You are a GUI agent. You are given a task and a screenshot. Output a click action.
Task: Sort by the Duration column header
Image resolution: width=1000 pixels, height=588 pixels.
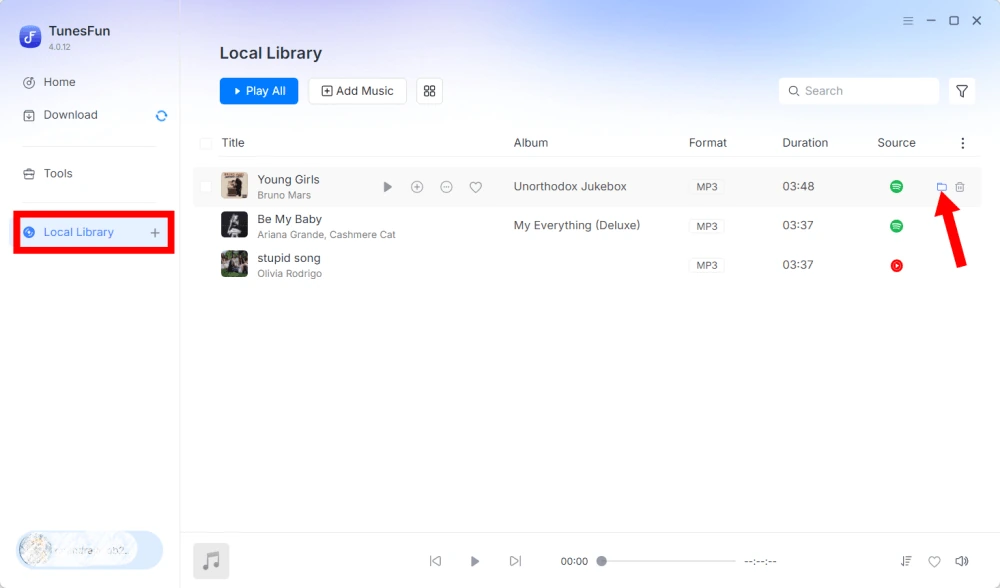(805, 143)
